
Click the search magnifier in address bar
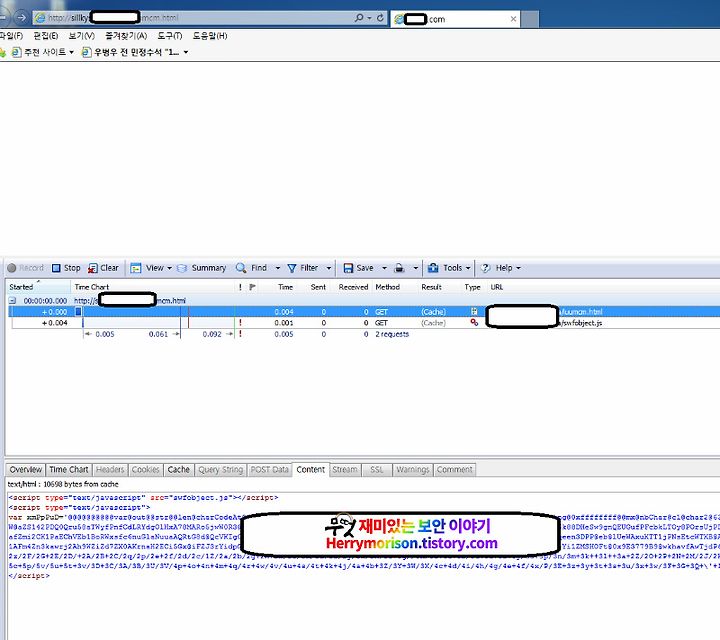(359, 18)
